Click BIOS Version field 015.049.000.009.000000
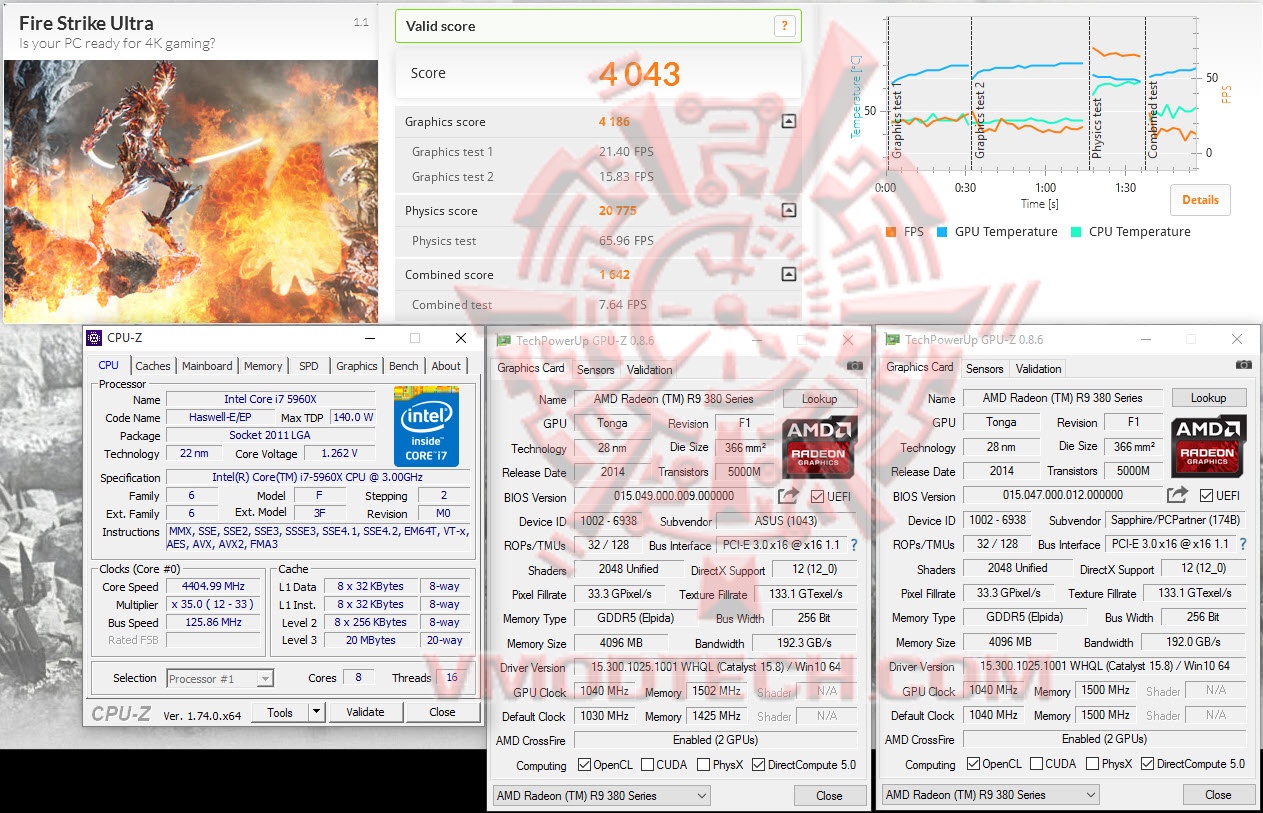This screenshot has width=1263, height=813. pyautogui.click(x=674, y=496)
